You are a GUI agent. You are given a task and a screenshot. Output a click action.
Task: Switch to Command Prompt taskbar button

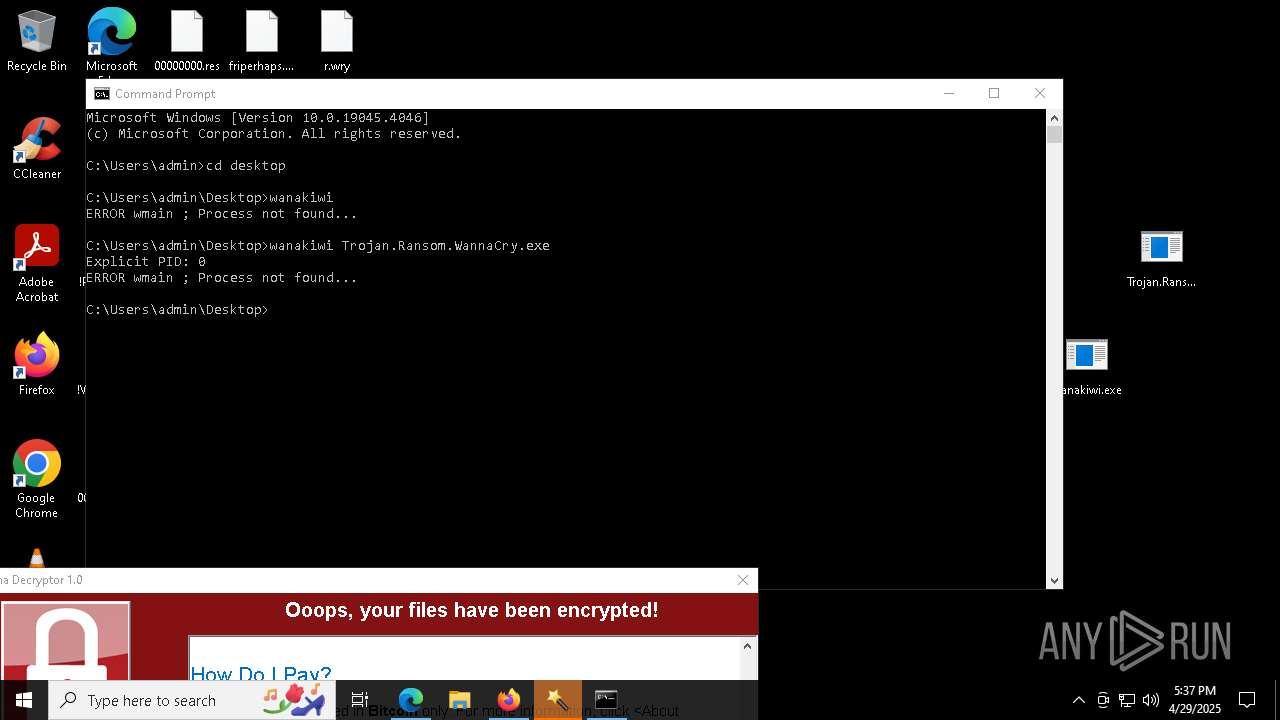607,700
